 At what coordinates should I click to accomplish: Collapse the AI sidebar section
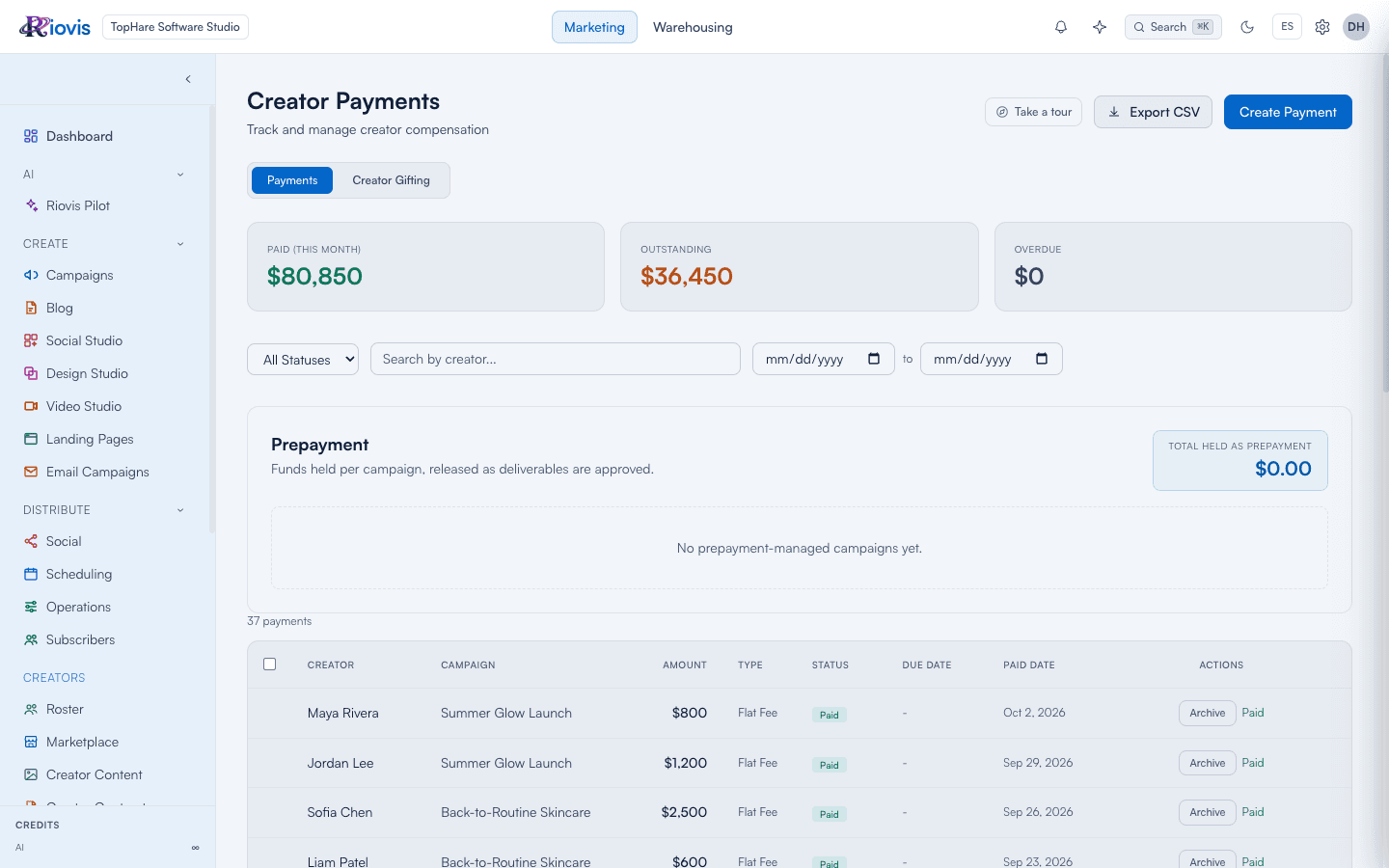pos(180,175)
